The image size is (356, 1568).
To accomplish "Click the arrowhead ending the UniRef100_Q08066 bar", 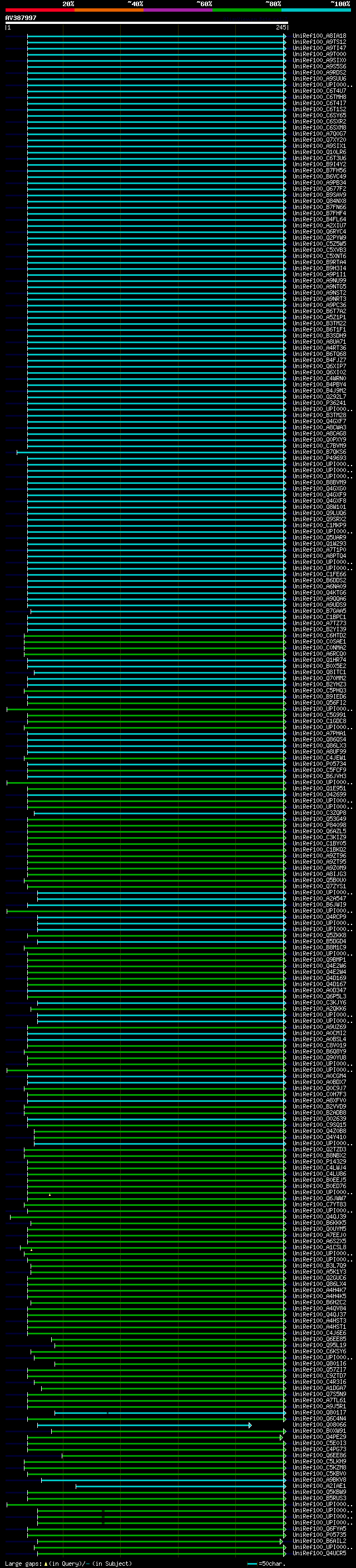I will click(250, 1425).
